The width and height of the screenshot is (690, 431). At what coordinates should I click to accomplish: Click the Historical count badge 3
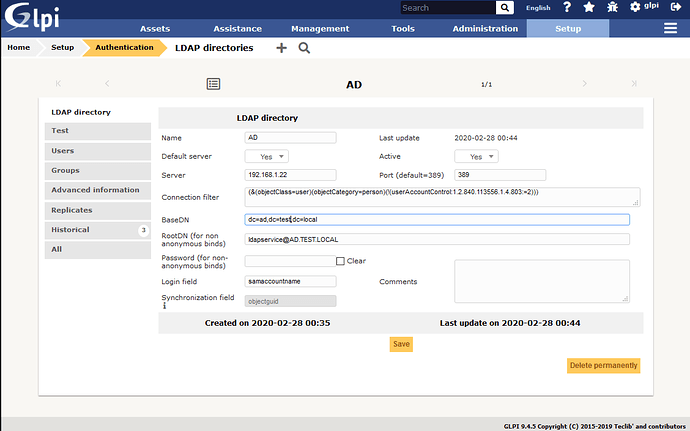(143, 230)
